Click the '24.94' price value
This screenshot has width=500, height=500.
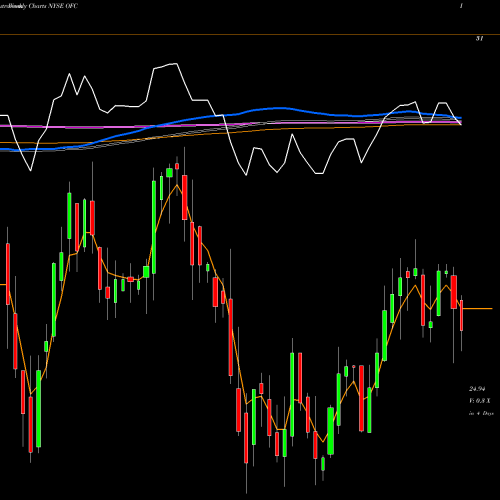click(x=477, y=389)
